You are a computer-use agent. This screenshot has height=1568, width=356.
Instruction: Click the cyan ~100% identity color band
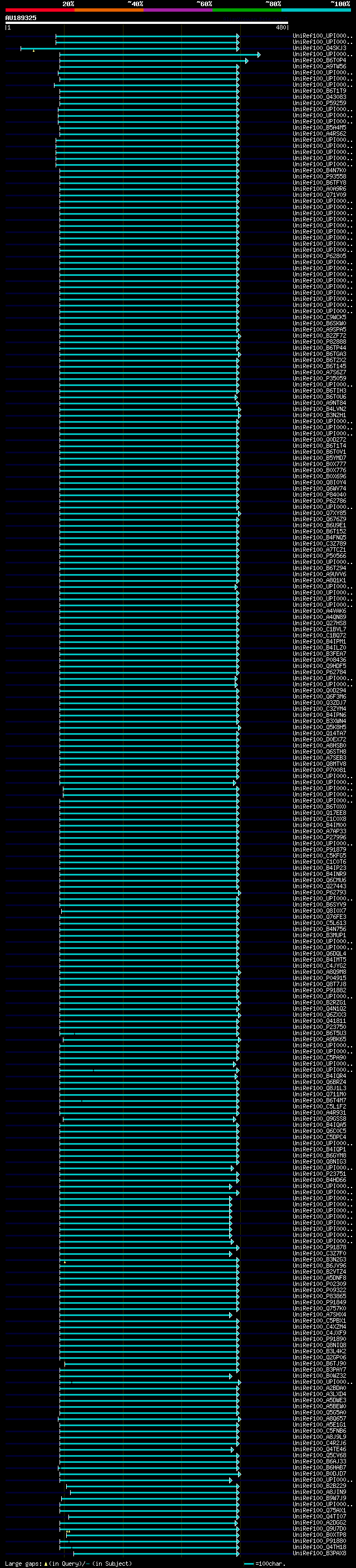(x=315, y=10)
